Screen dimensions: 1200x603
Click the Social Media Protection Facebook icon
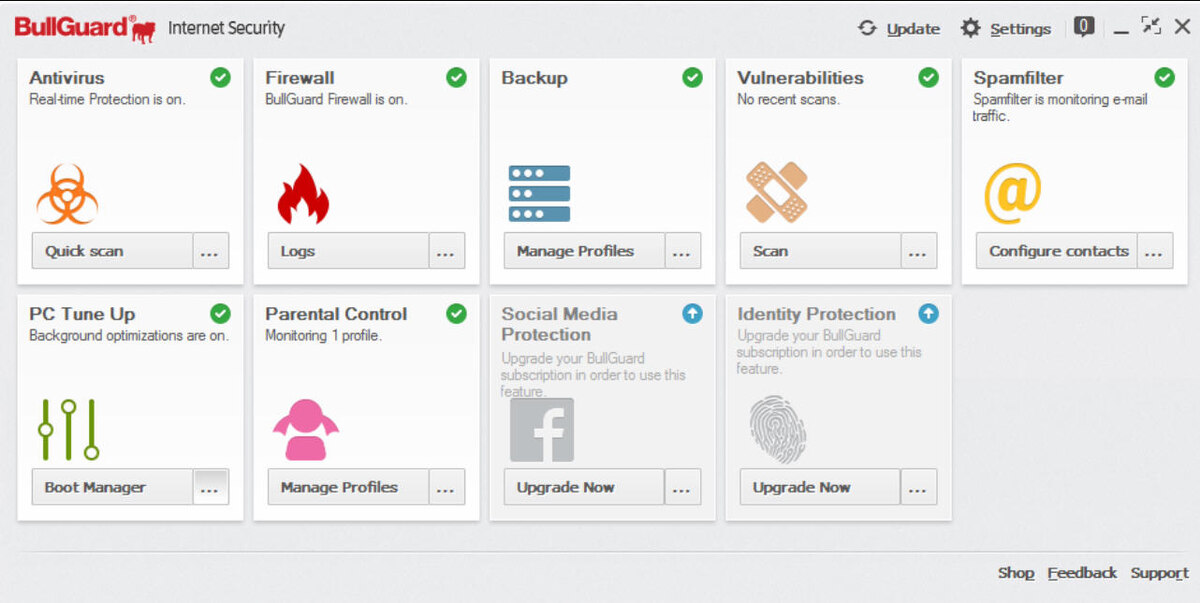point(542,430)
